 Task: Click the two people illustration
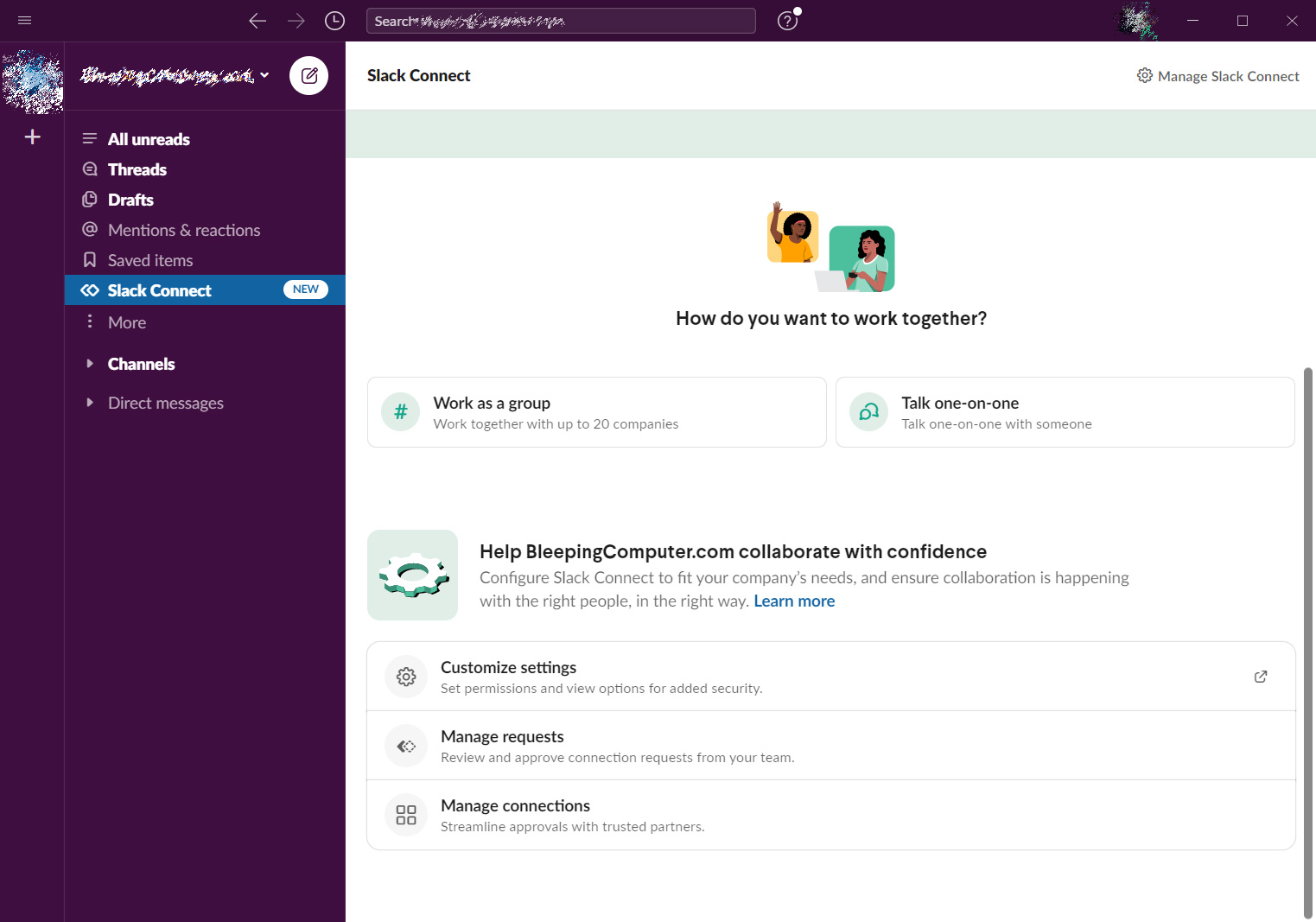tap(831, 247)
